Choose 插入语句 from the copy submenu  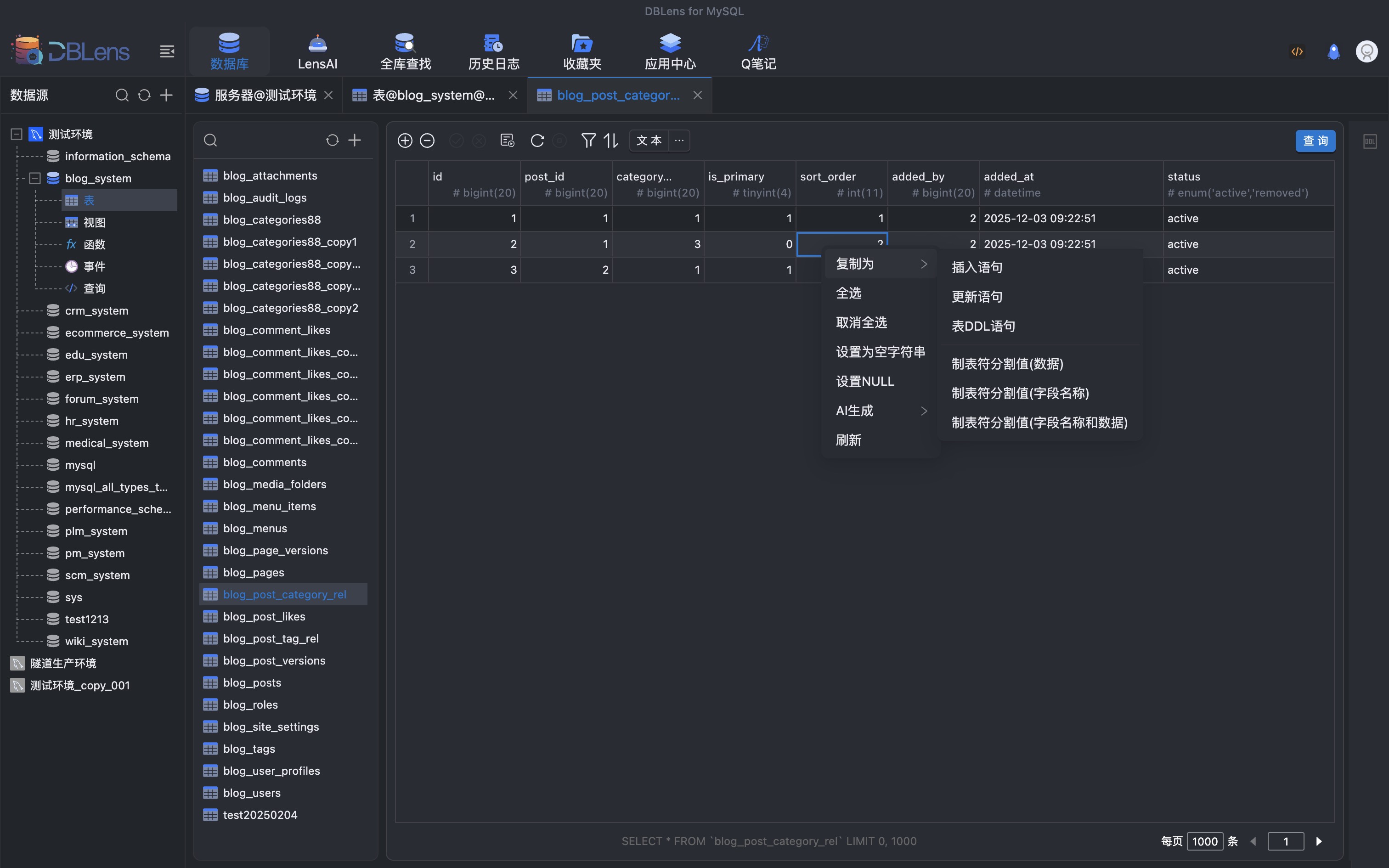tap(977, 267)
